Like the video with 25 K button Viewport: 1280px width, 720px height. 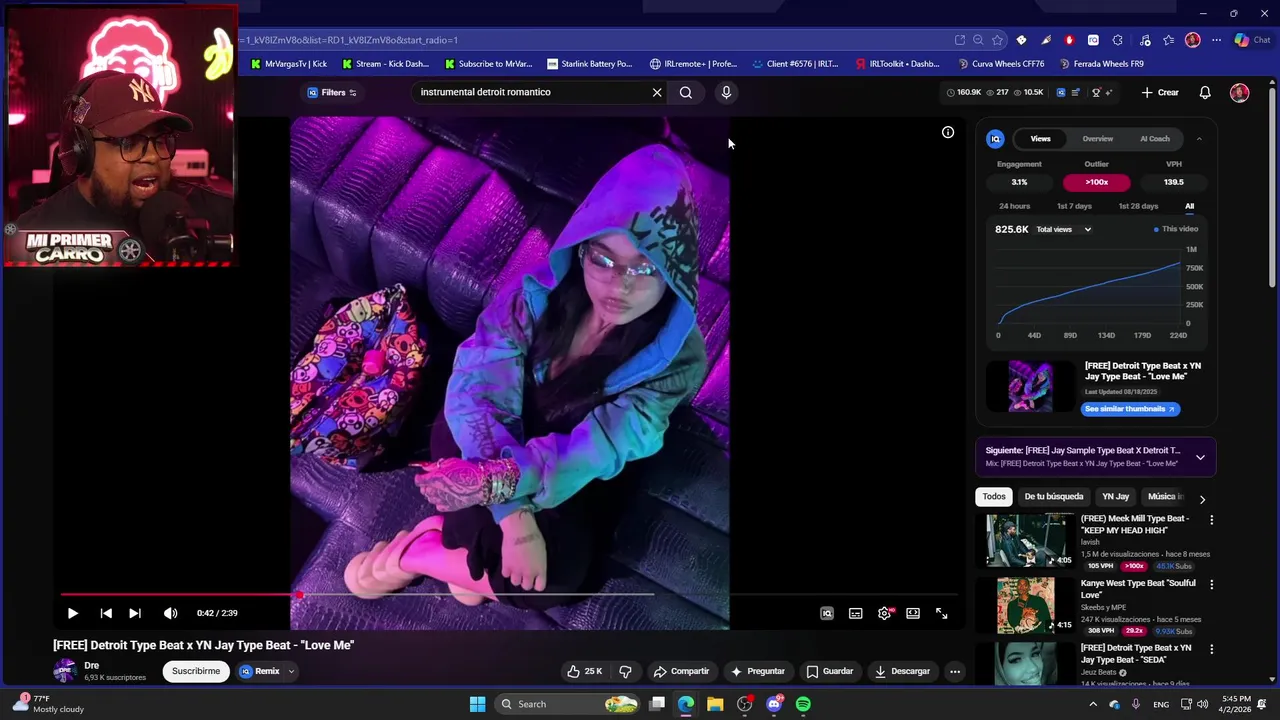click(x=585, y=671)
